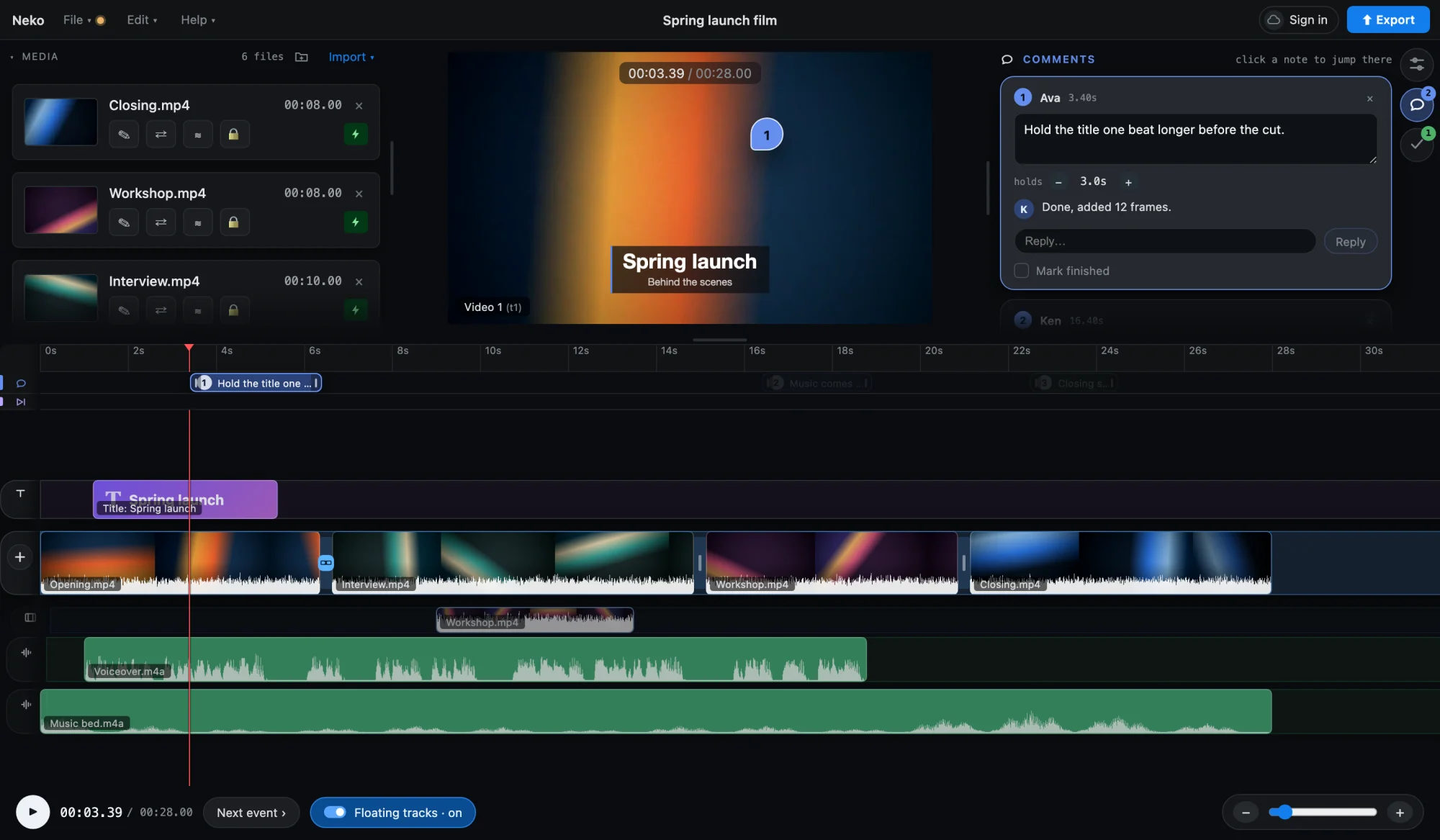This screenshot has height=840, width=1440.
Task: Click the wave filter icon on Workshop.mp4
Action: coord(197,222)
